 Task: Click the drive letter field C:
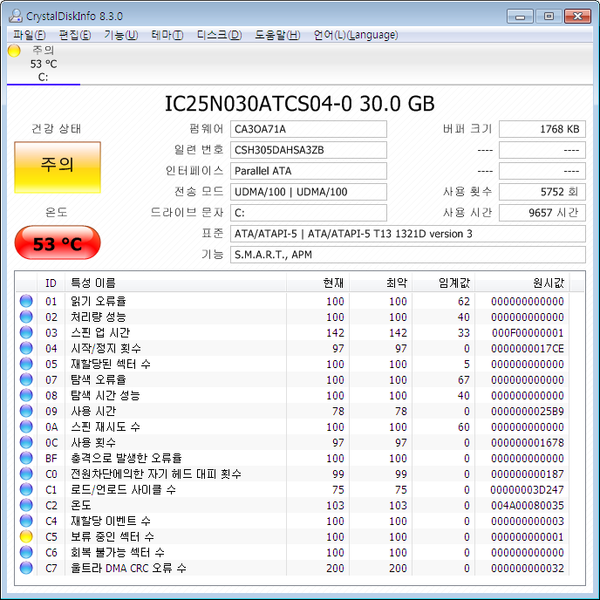point(308,213)
